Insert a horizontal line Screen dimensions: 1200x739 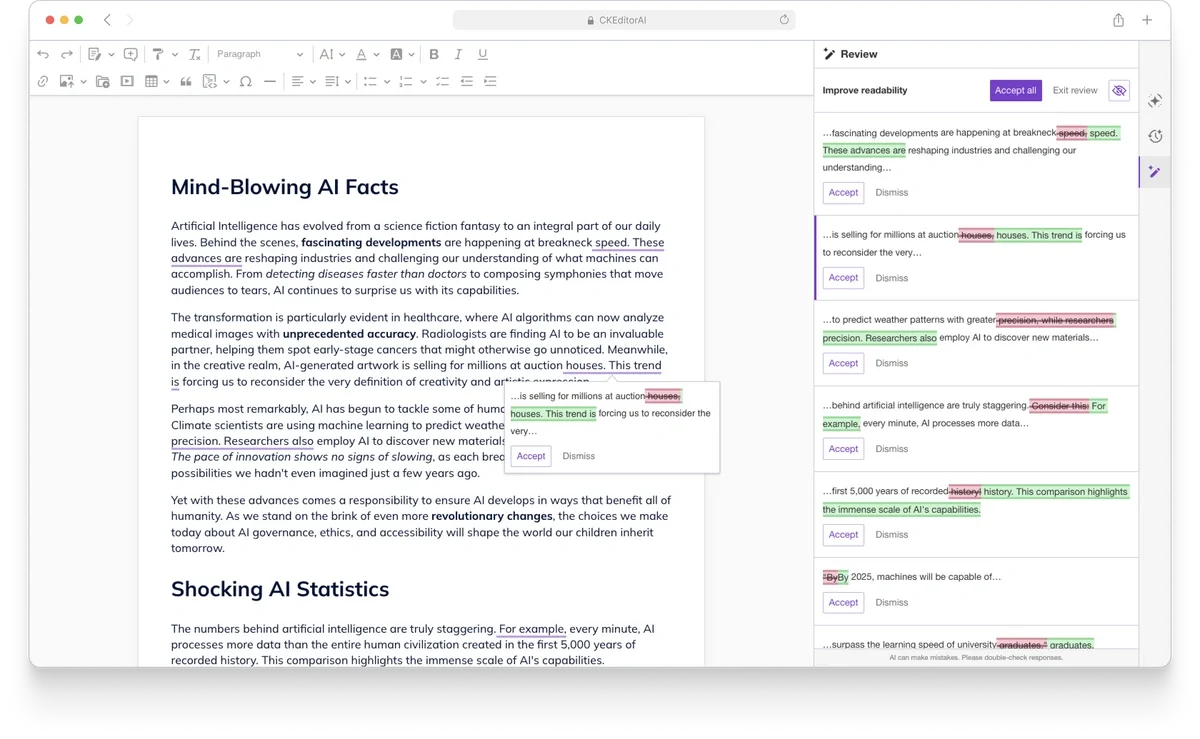(x=270, y=81)
